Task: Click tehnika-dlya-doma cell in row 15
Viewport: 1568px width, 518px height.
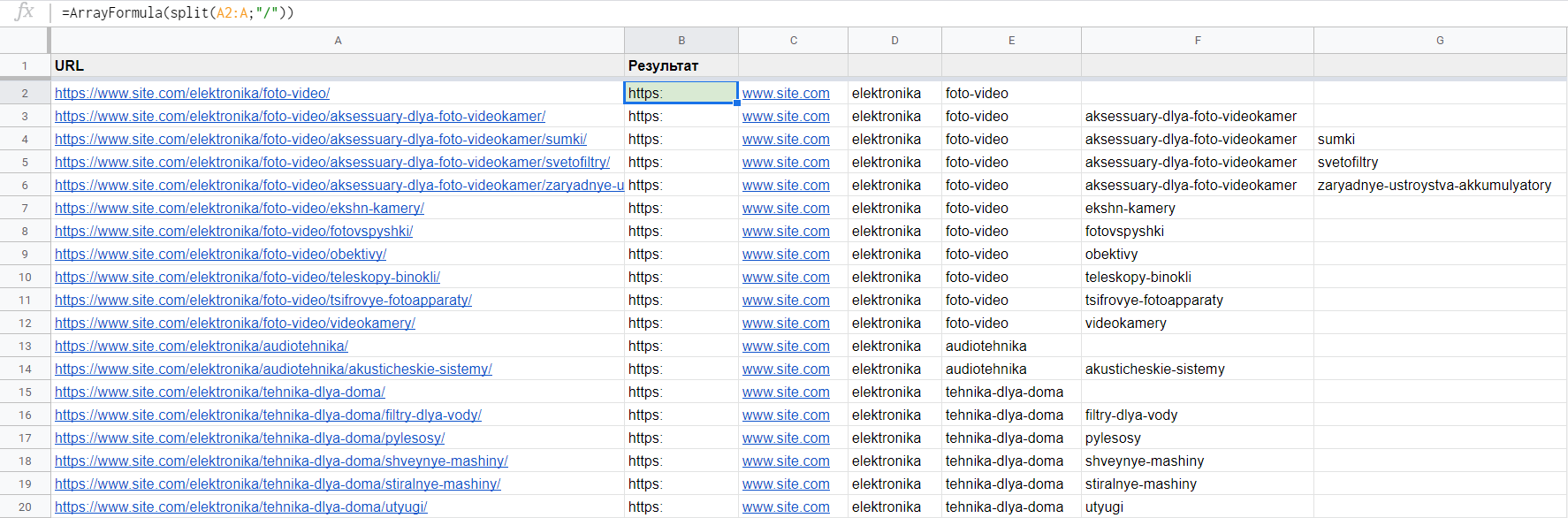Action: tap(1011, 392)
